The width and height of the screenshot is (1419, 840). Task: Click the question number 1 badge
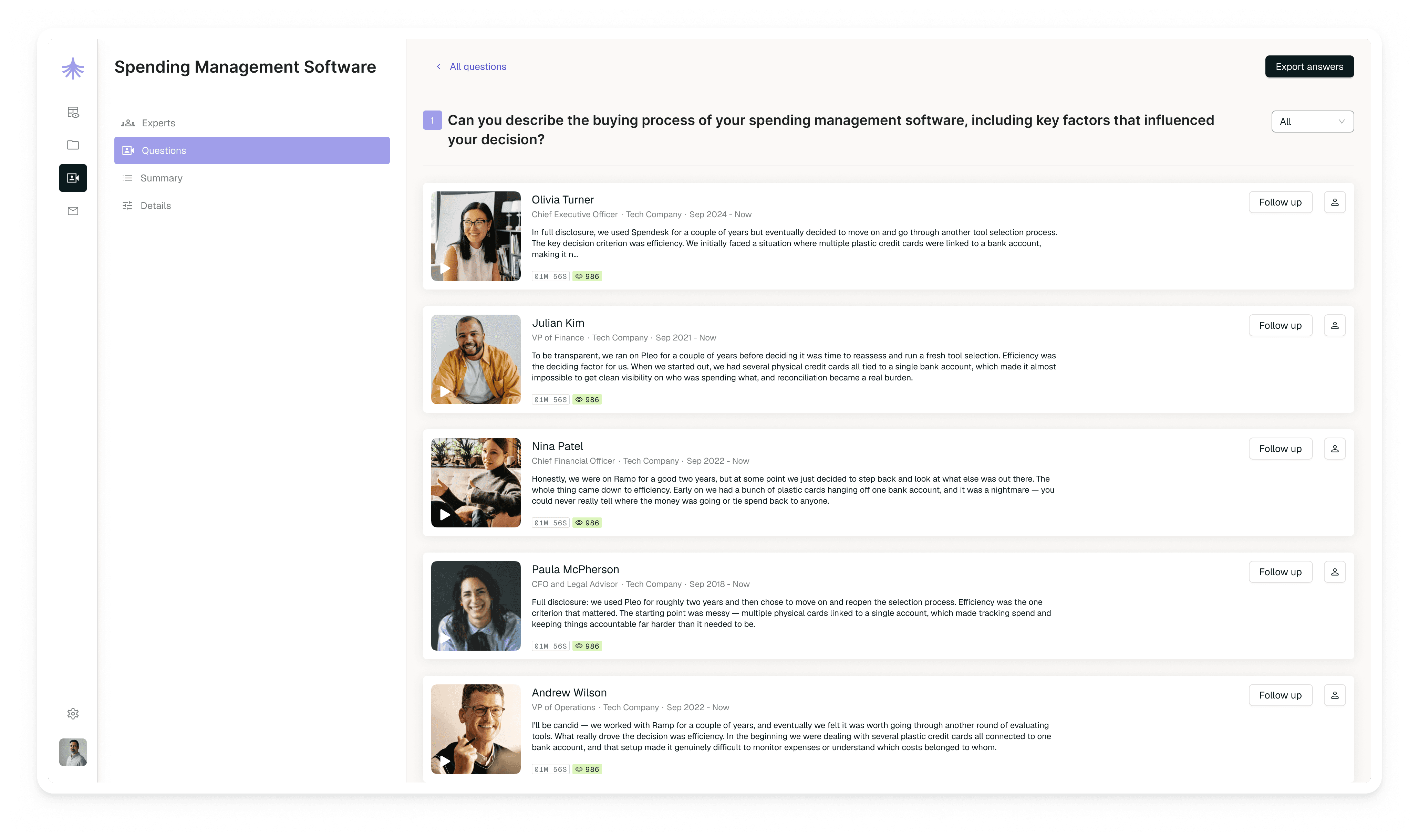[432, 120]
